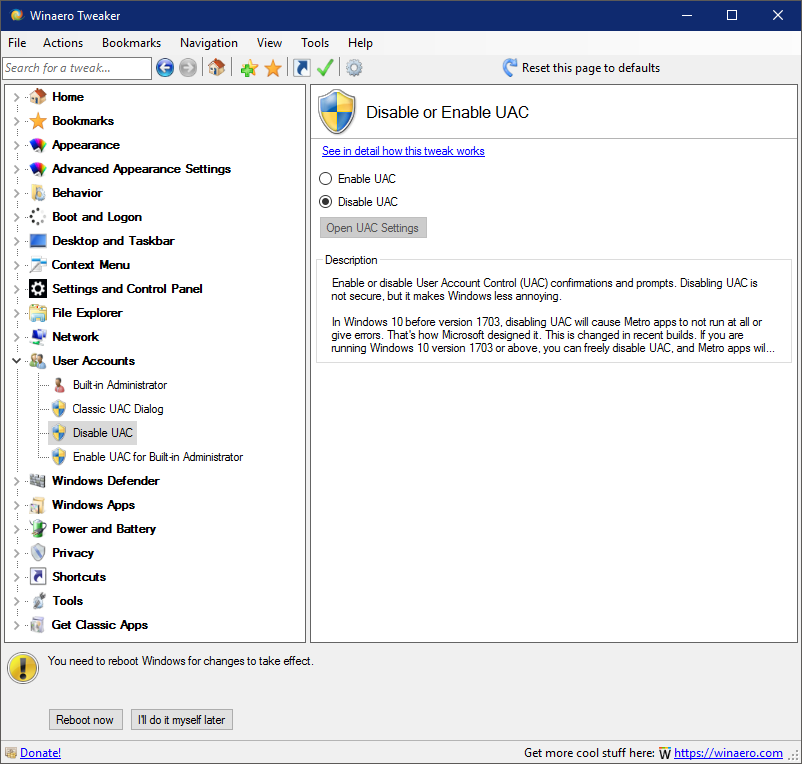The height and width of the screenshot is (764, 802).
Task: Open Home page via house toolbar icon
Action: click(216, 68)
